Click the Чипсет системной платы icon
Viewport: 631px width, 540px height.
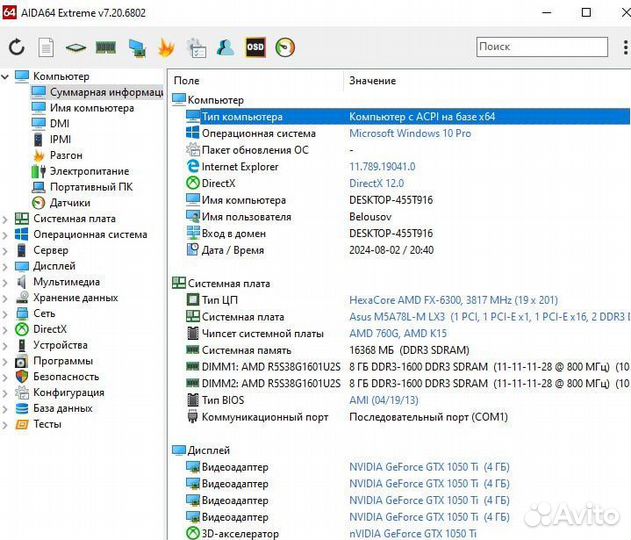(x=193, y=333)
